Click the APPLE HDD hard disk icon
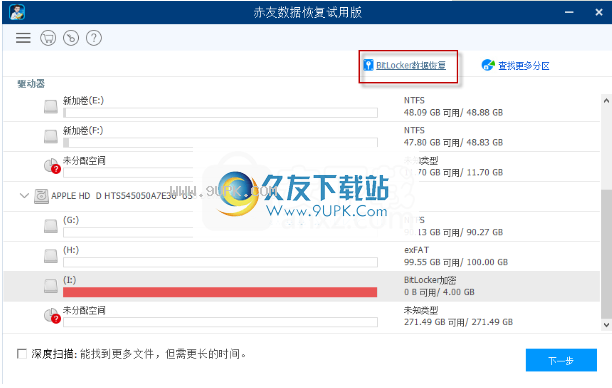The image size is (612, 388). coord(41,196)
